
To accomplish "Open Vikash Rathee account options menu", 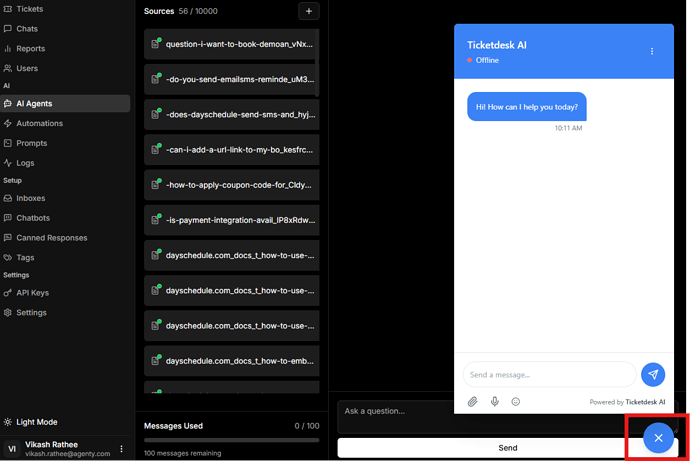I will click(x=121, y=449).
